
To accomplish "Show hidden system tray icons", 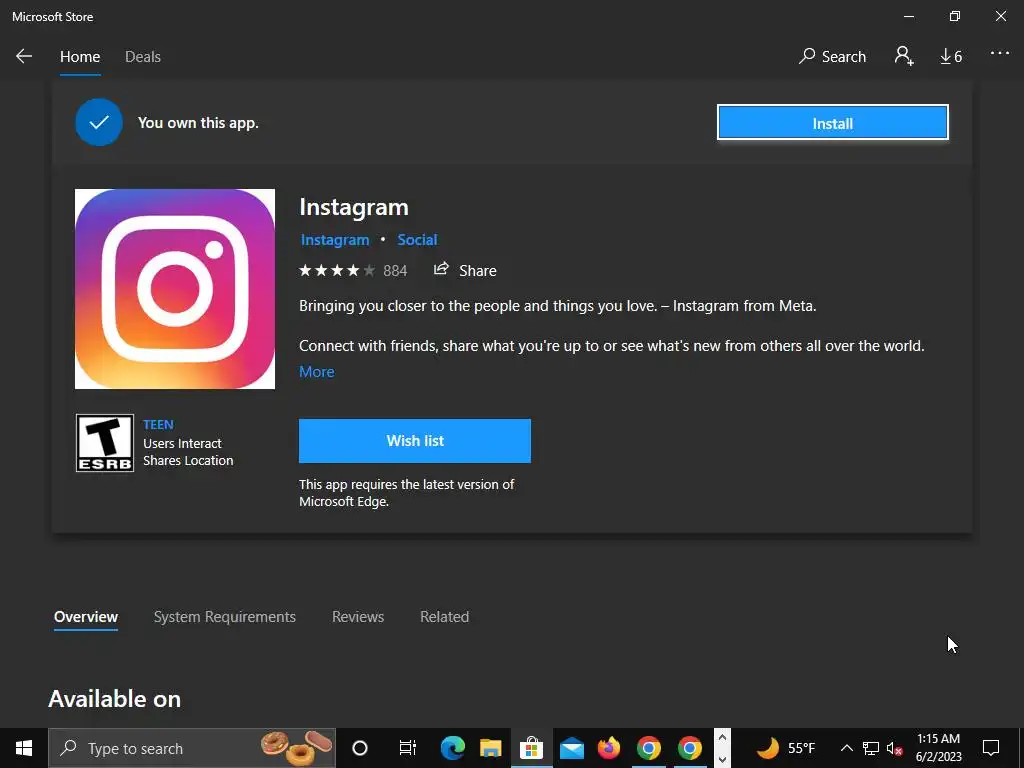I will point(846,748).
